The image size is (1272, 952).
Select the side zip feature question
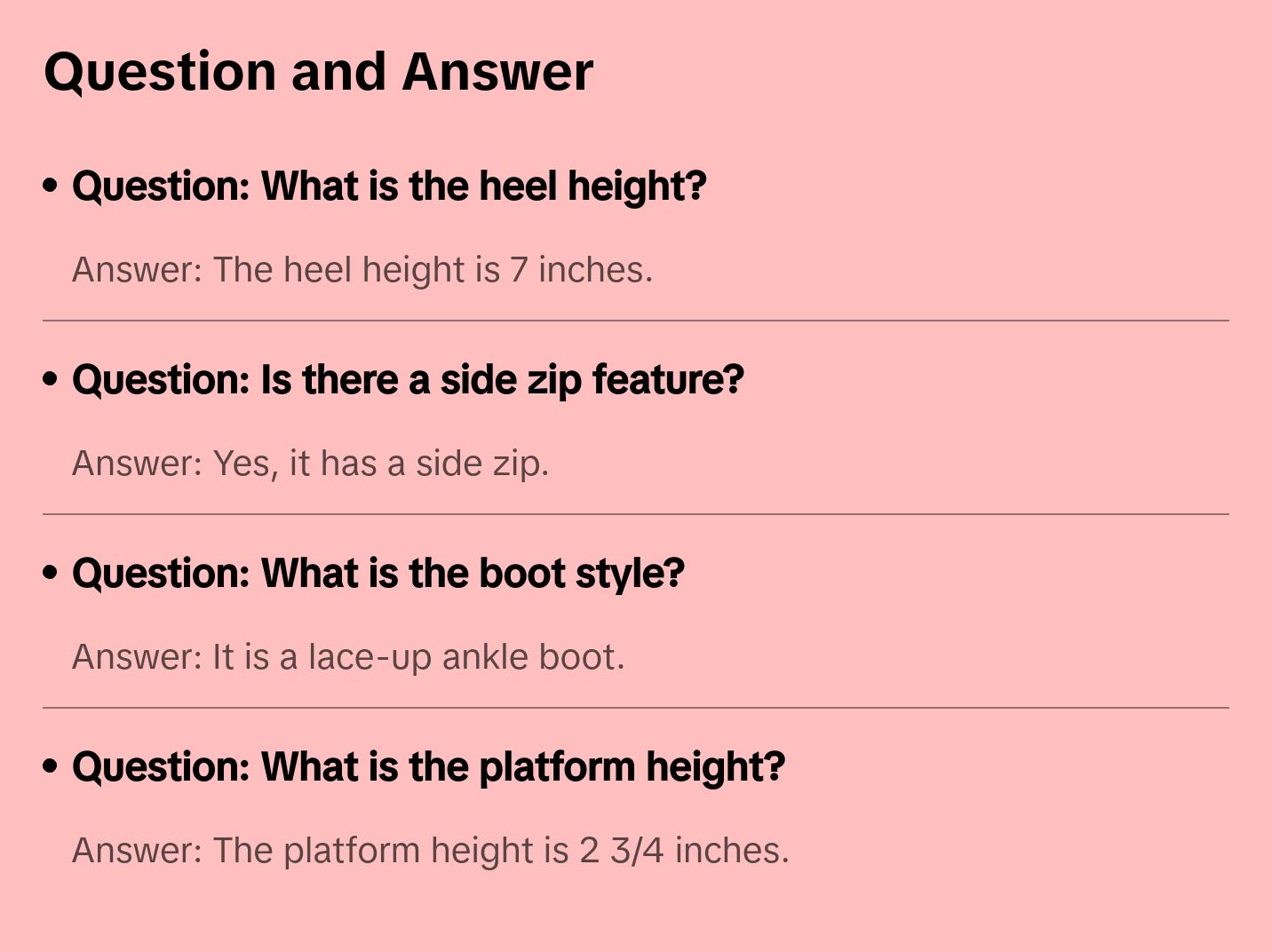(x=408, y=380)
